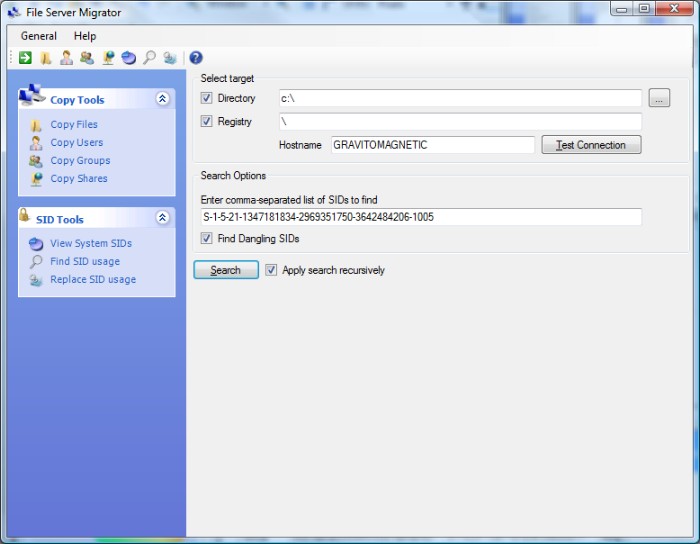Click the View System SIDs toolbar icon
Screen dimensions: 700x544
[x=128, y=58]
